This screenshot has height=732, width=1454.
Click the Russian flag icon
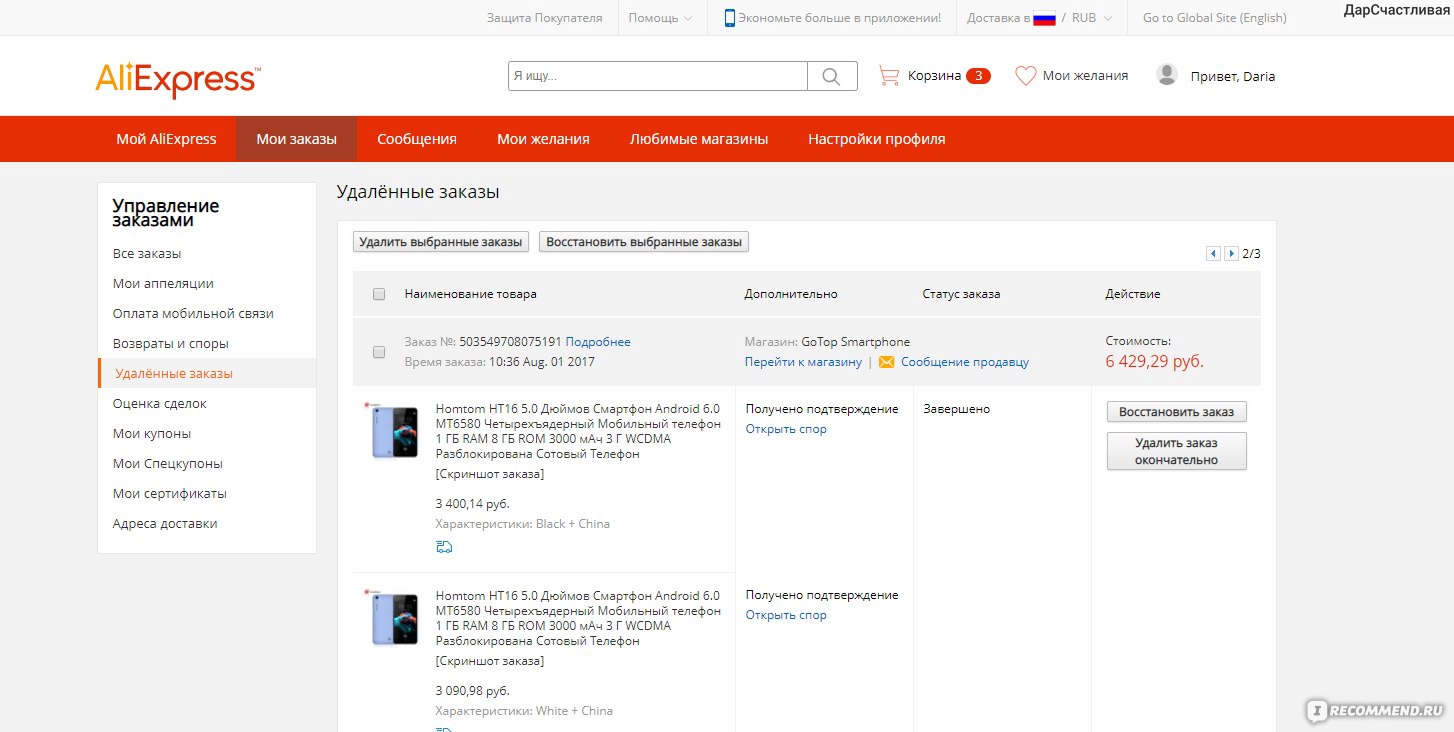click(x=1044, y=18)
